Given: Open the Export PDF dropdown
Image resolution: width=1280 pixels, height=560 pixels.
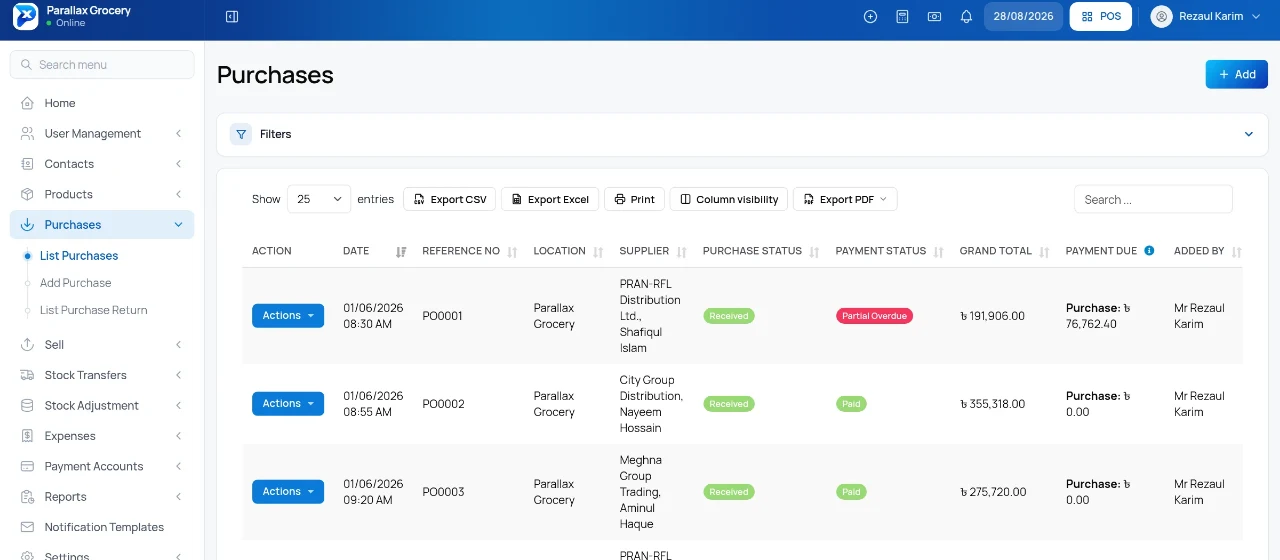Looking at the screenshot, I should [845, 199].
